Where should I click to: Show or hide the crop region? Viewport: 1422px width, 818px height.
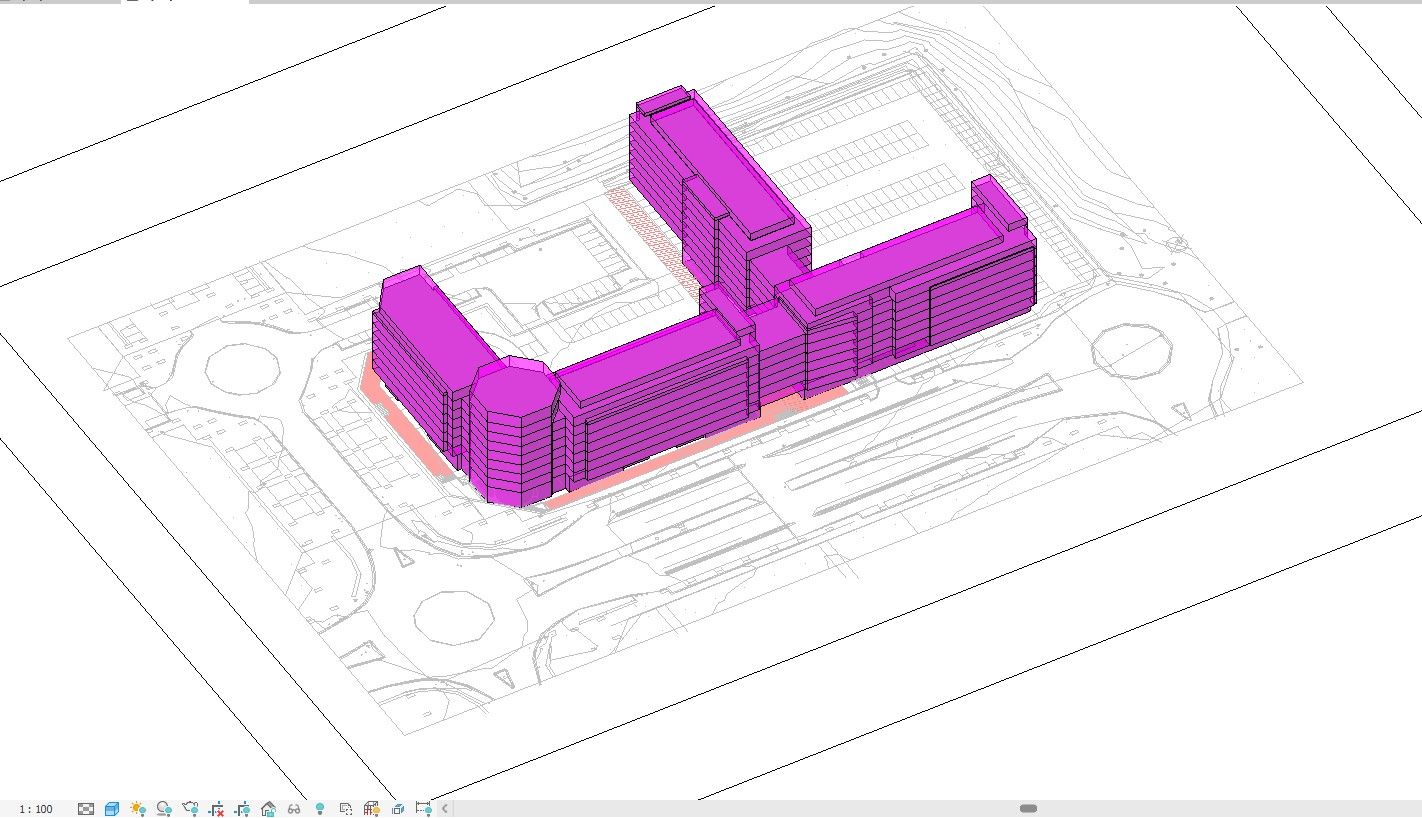point(242,809)
